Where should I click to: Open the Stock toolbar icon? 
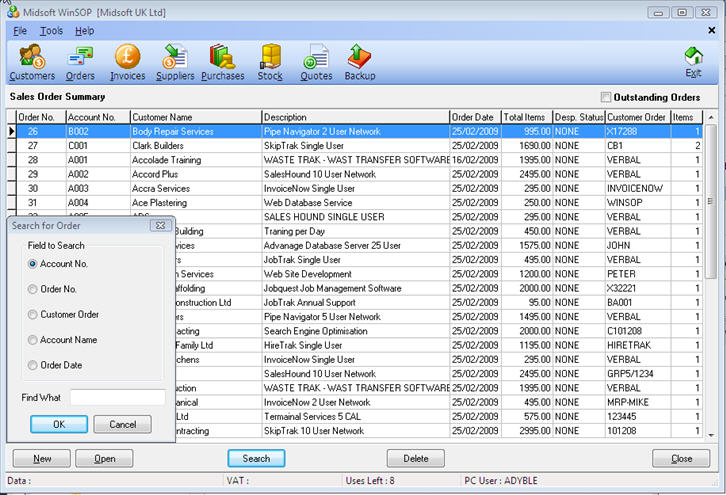coord(270,63)
